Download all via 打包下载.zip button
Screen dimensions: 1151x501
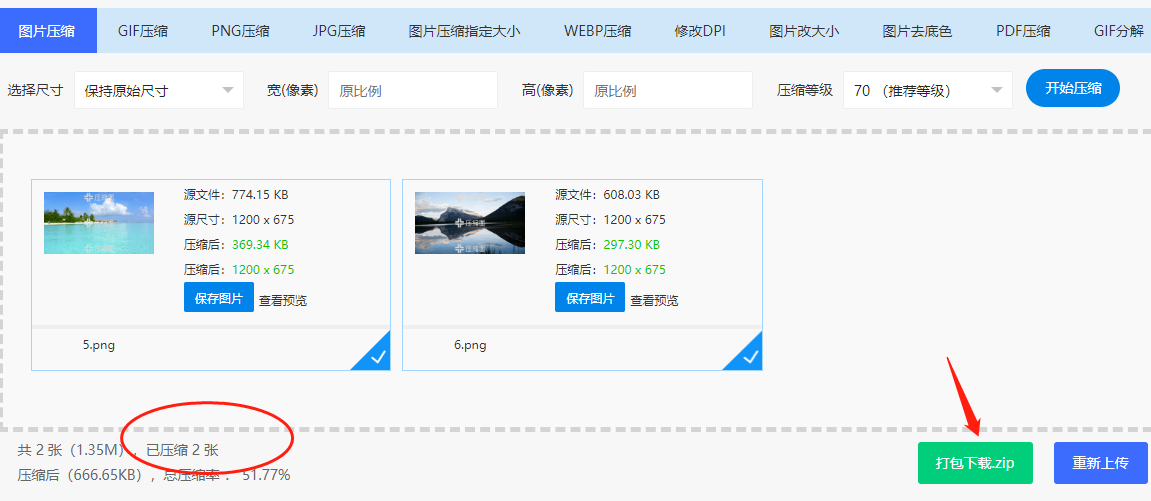coord(975,463)
